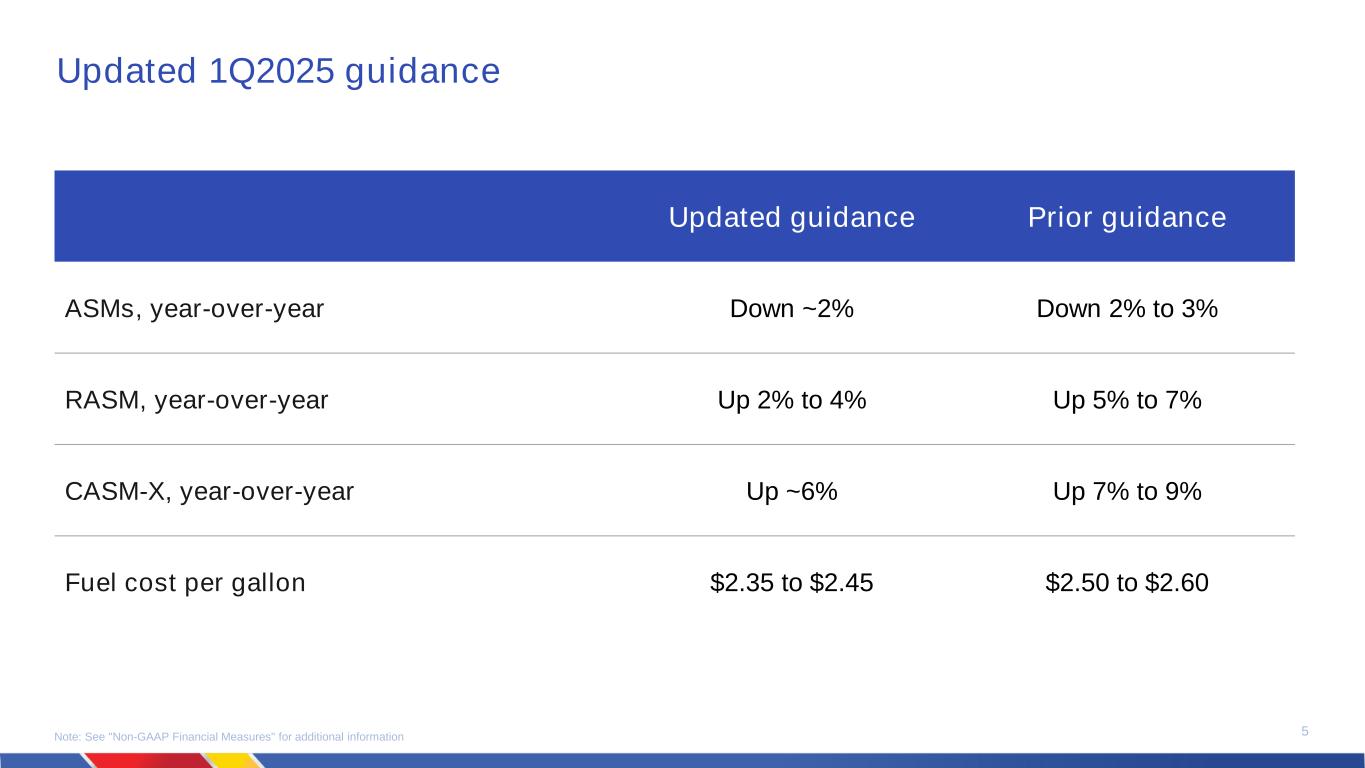Click the "RASM, year-over-year" row label

(x=196, y=401)
